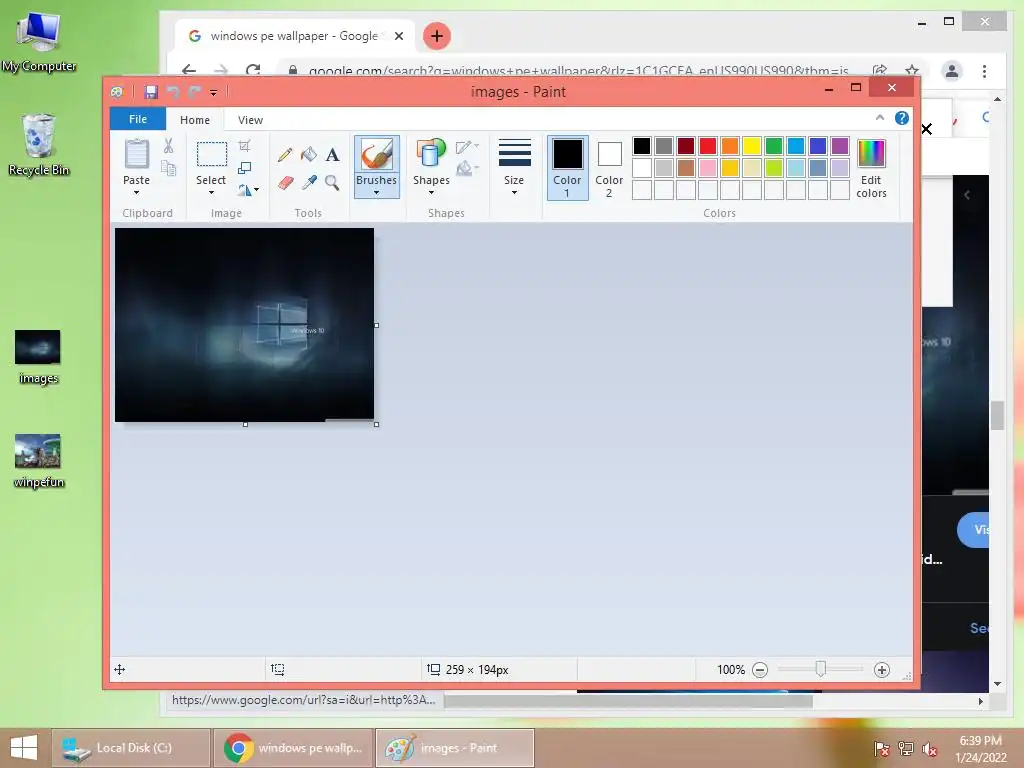Click the muted volume tray icon

tap(929, 748)
